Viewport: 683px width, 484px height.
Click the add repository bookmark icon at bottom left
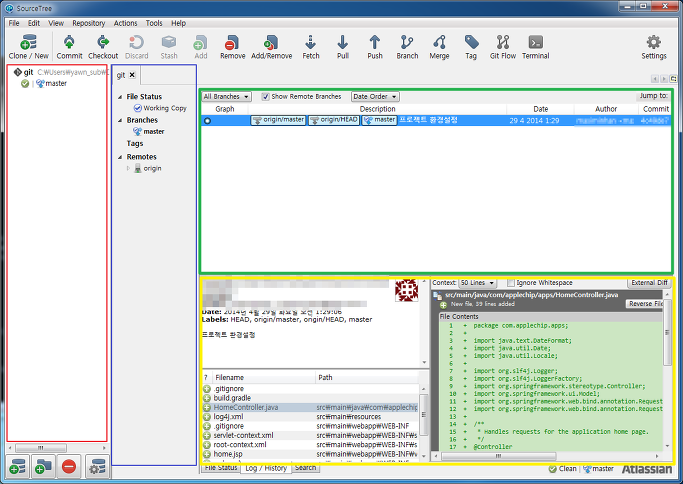click(x=17, y=467)
